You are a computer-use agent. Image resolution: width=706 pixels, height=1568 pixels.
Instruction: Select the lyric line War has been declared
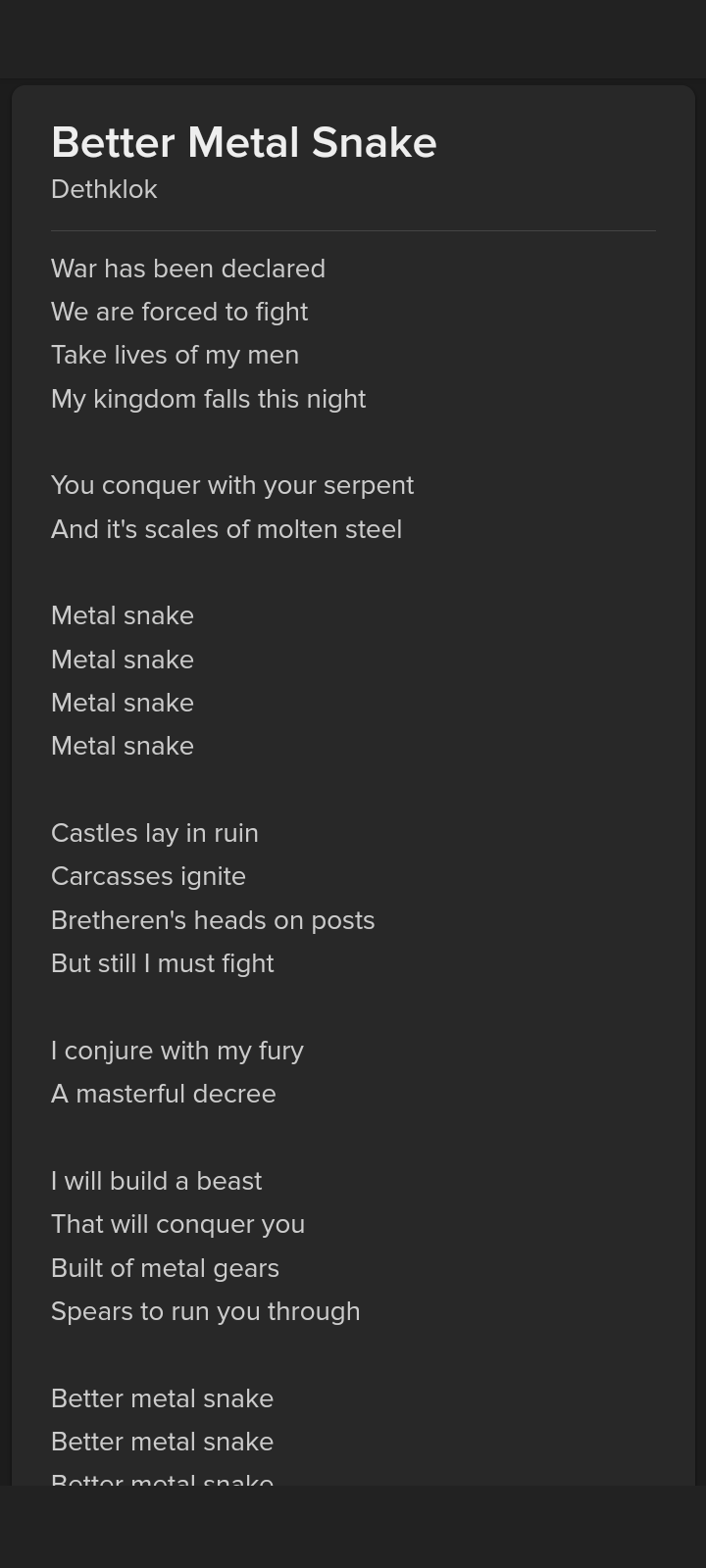[x=187, y=269]
